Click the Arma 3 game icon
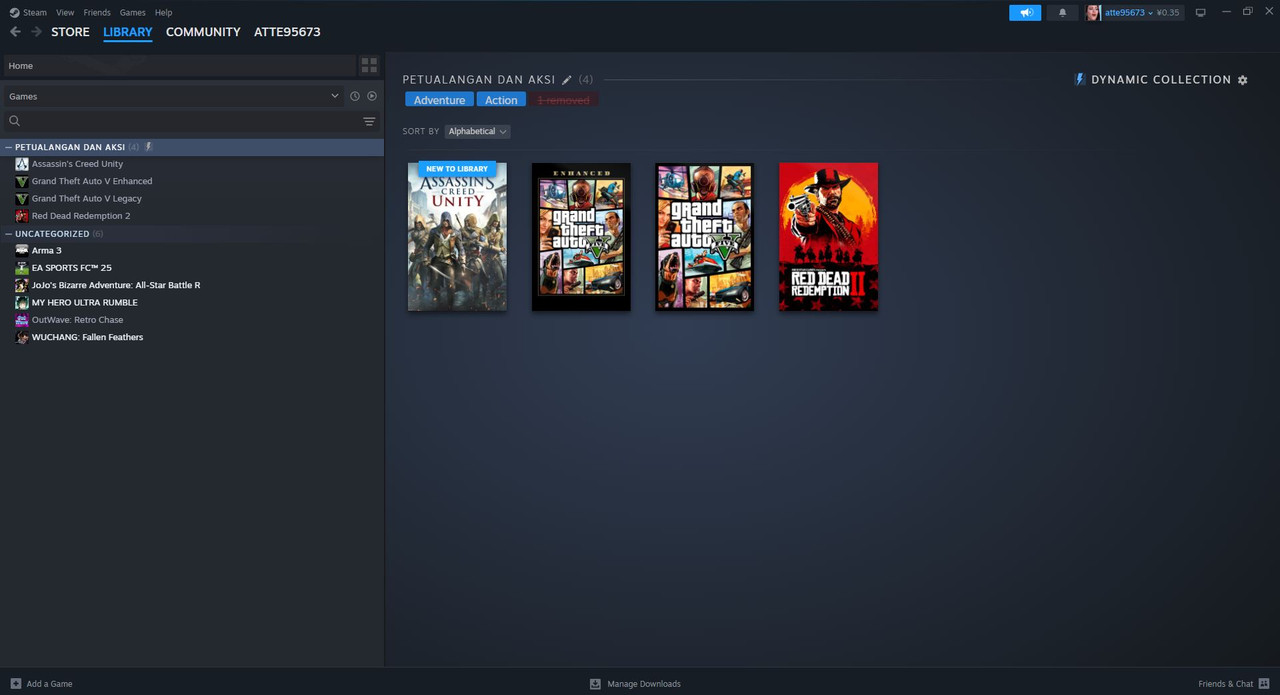 coord(22,251)
